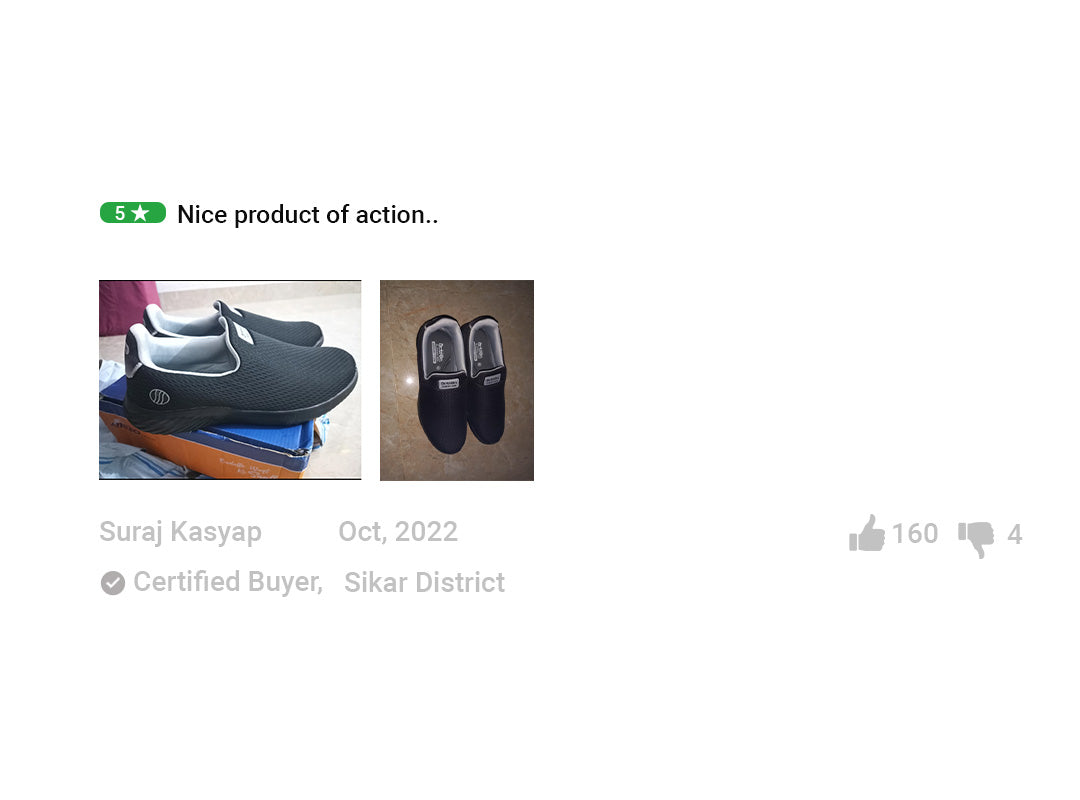Click the review title Nice product of action
This screenshot has height=800, width=1080.
click(x=307, y=215)
